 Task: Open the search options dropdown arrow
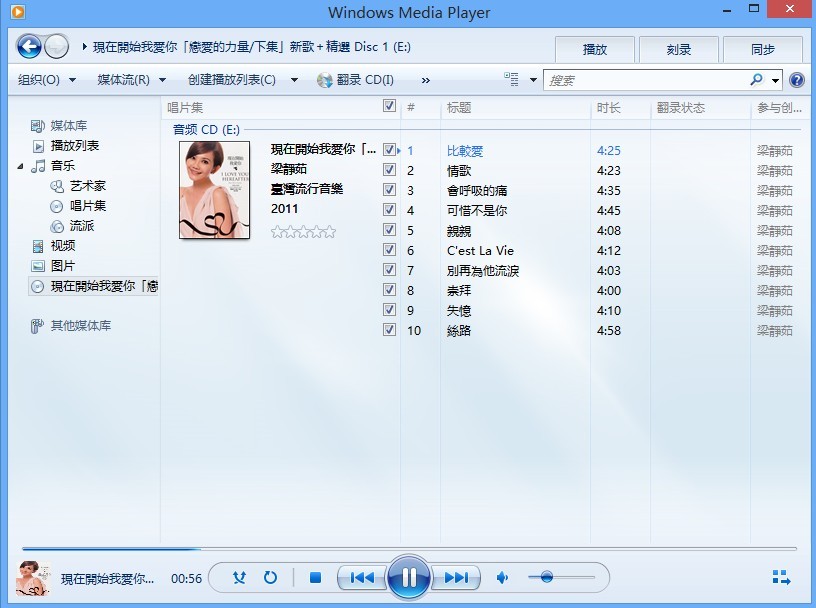pyautogui.click(x=775, y=80)
